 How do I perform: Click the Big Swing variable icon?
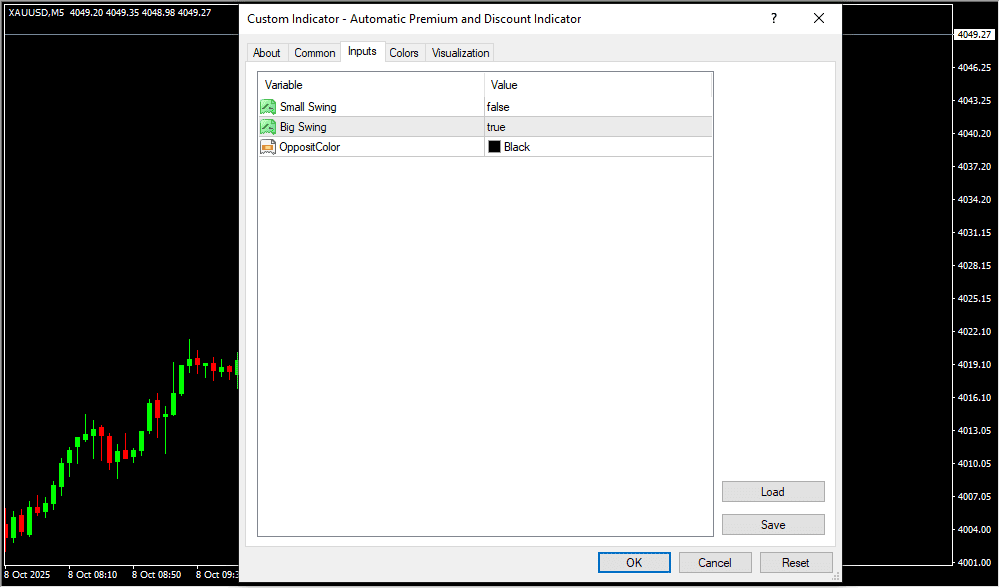point(268,127)
